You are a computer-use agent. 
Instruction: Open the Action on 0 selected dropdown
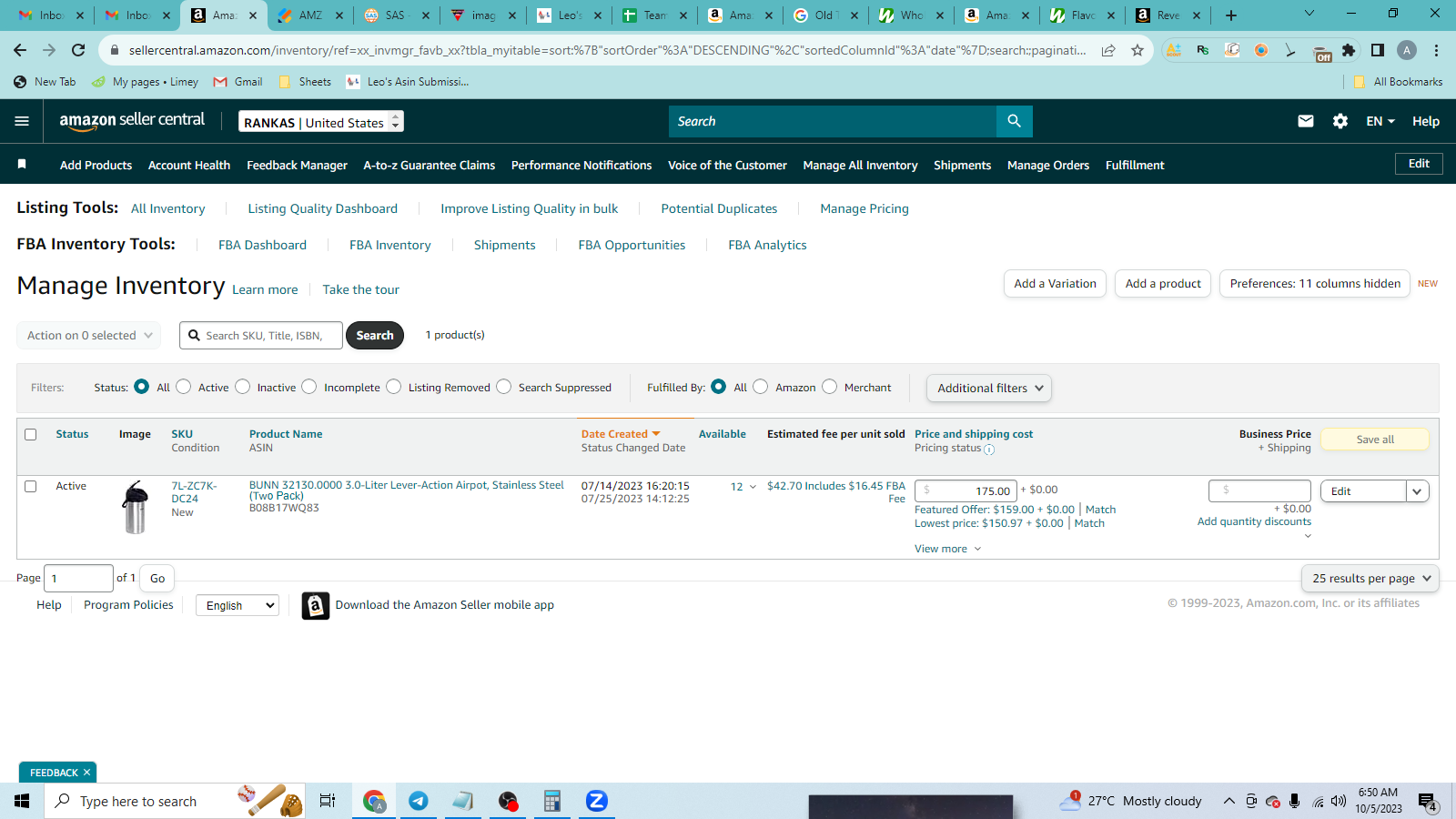89,336
